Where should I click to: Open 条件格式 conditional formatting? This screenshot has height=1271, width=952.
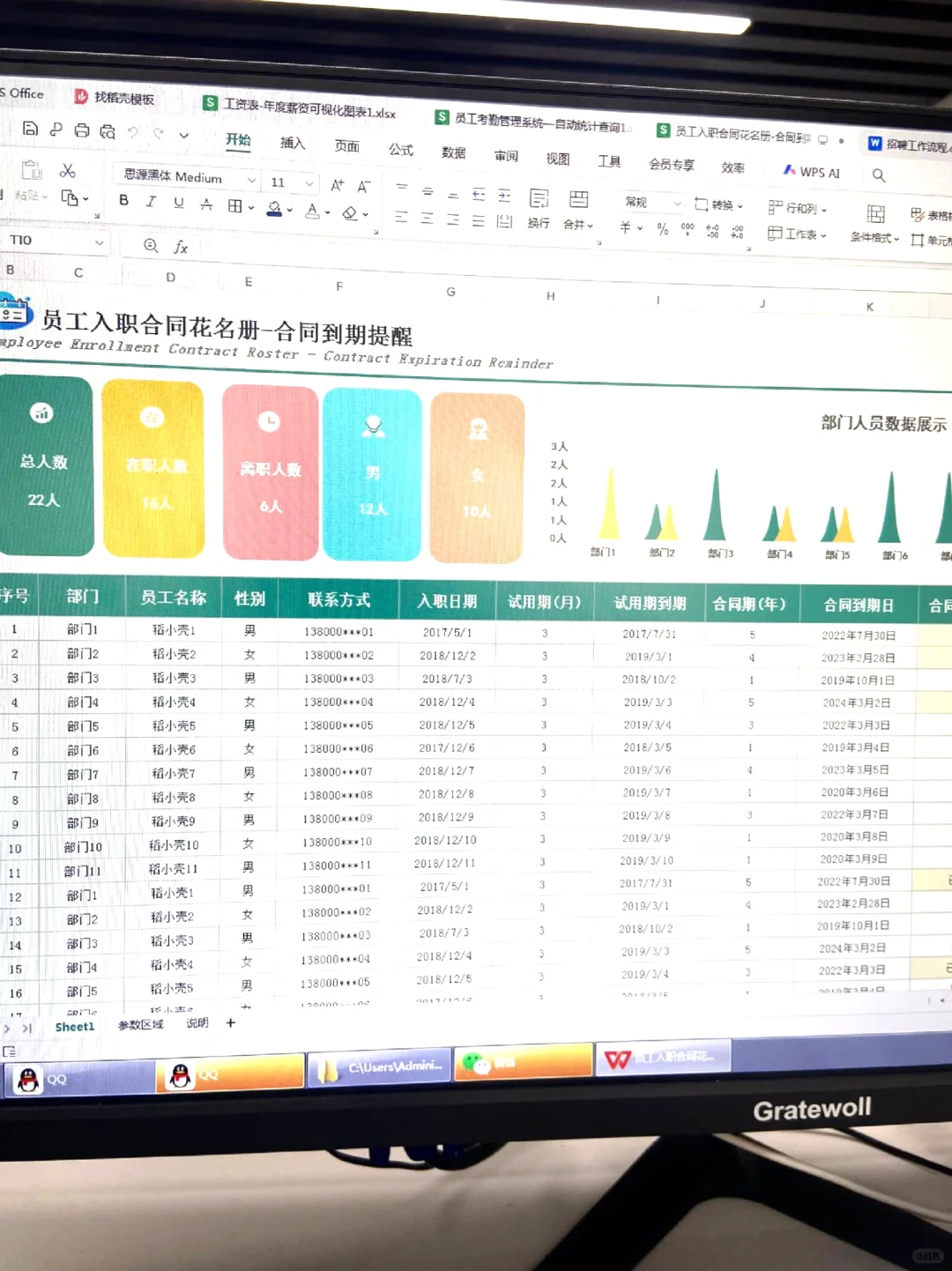(873, 236)
